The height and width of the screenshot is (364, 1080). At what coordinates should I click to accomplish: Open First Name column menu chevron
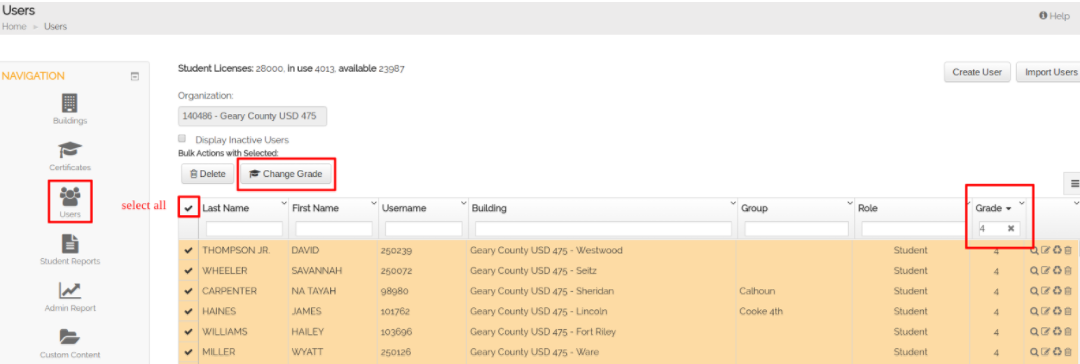pyautogui.click(x=374, y=203)
